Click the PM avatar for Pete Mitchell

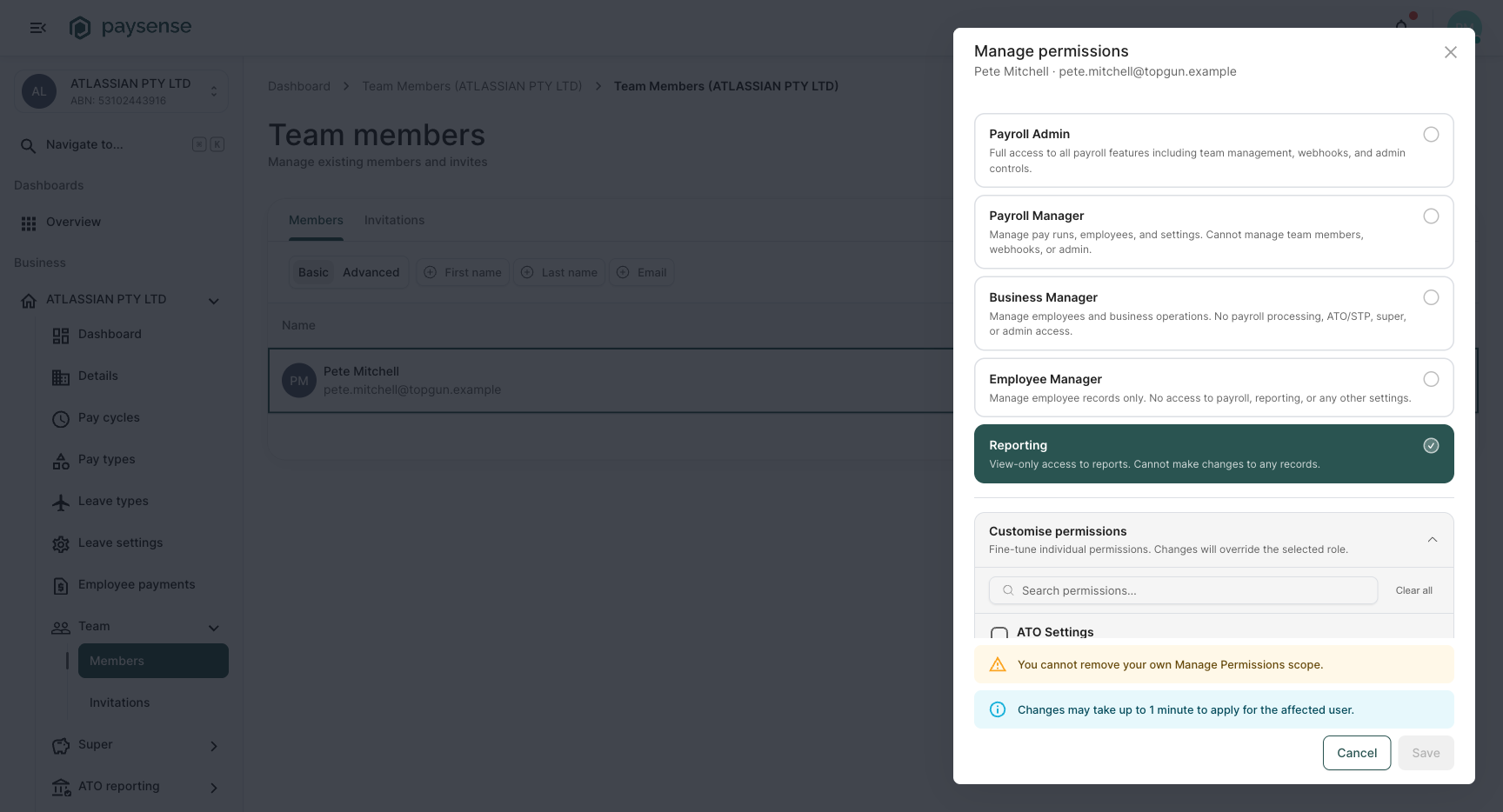299,381
